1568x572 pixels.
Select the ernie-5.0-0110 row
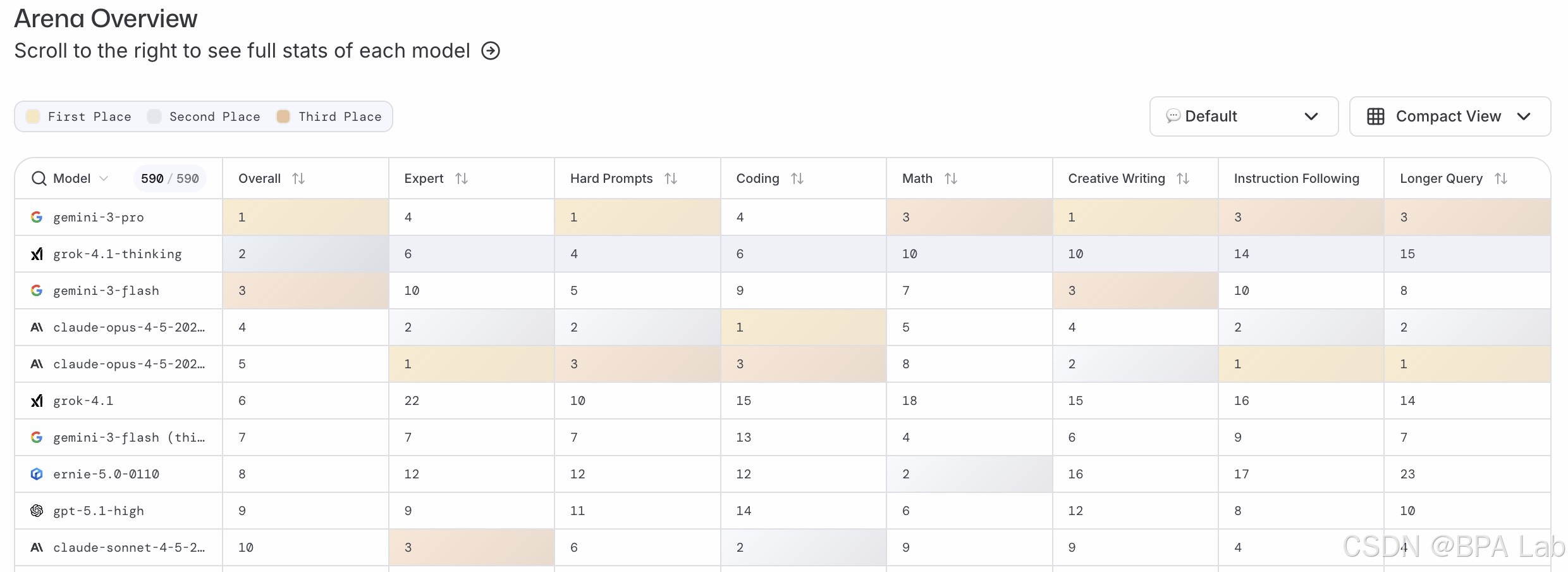[106, 474]
